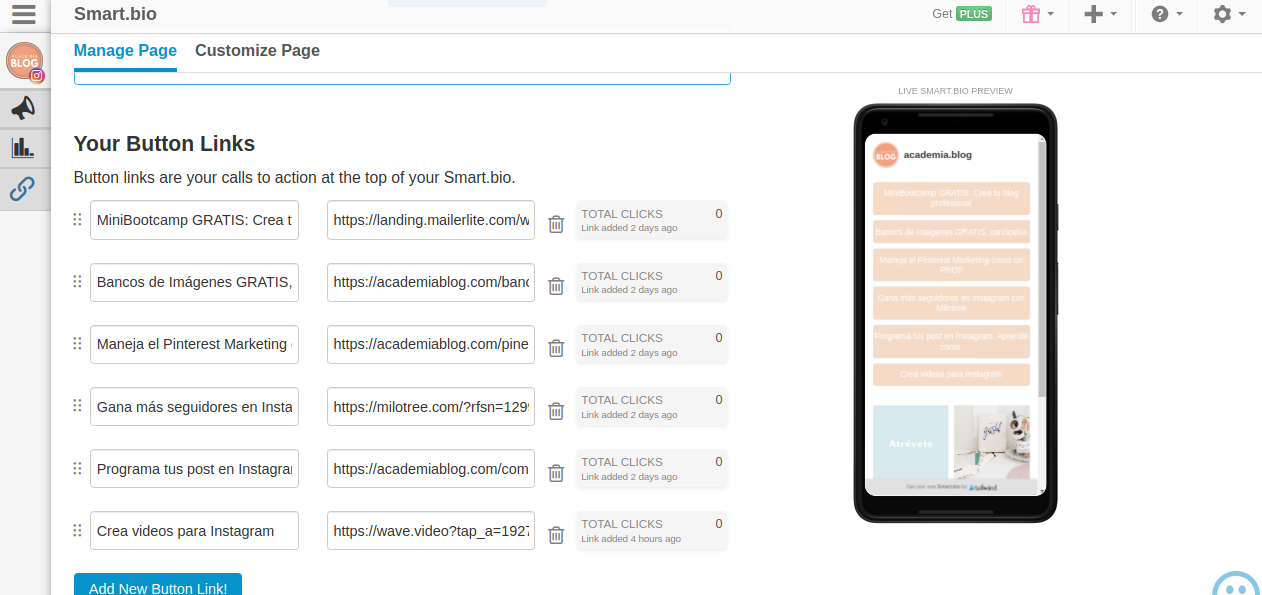Click the Smart.bio page title
The height and width of the screenshot is (595, 1262).
click(115, 14)
